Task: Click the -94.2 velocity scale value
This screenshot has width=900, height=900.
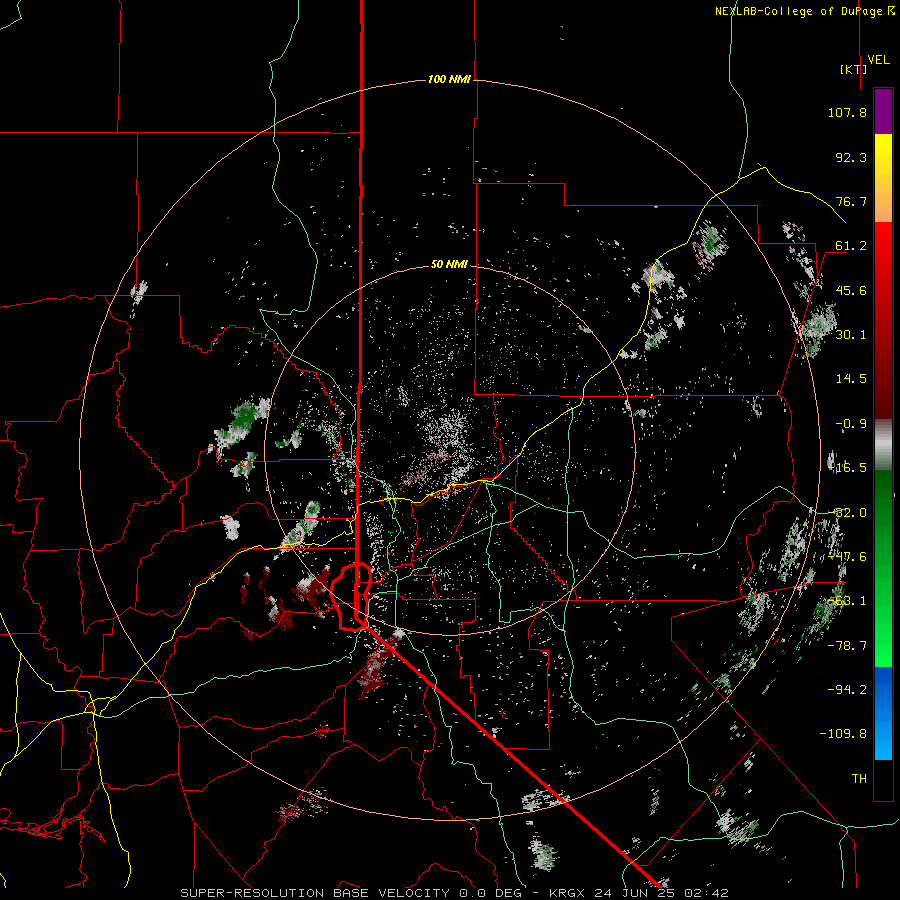Action: coord(847,689)
